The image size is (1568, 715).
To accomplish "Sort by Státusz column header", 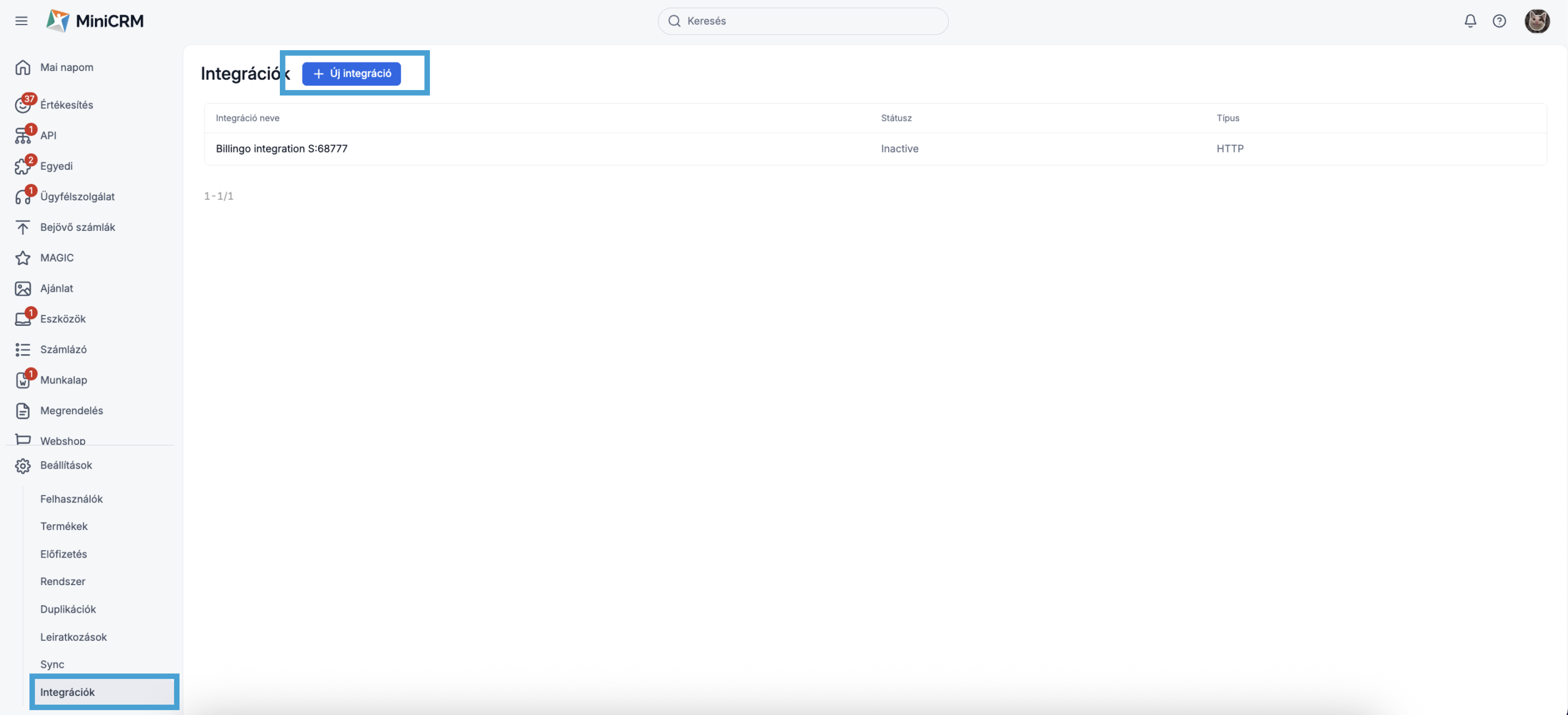I will pyautogui.click(x=896, y=118).
